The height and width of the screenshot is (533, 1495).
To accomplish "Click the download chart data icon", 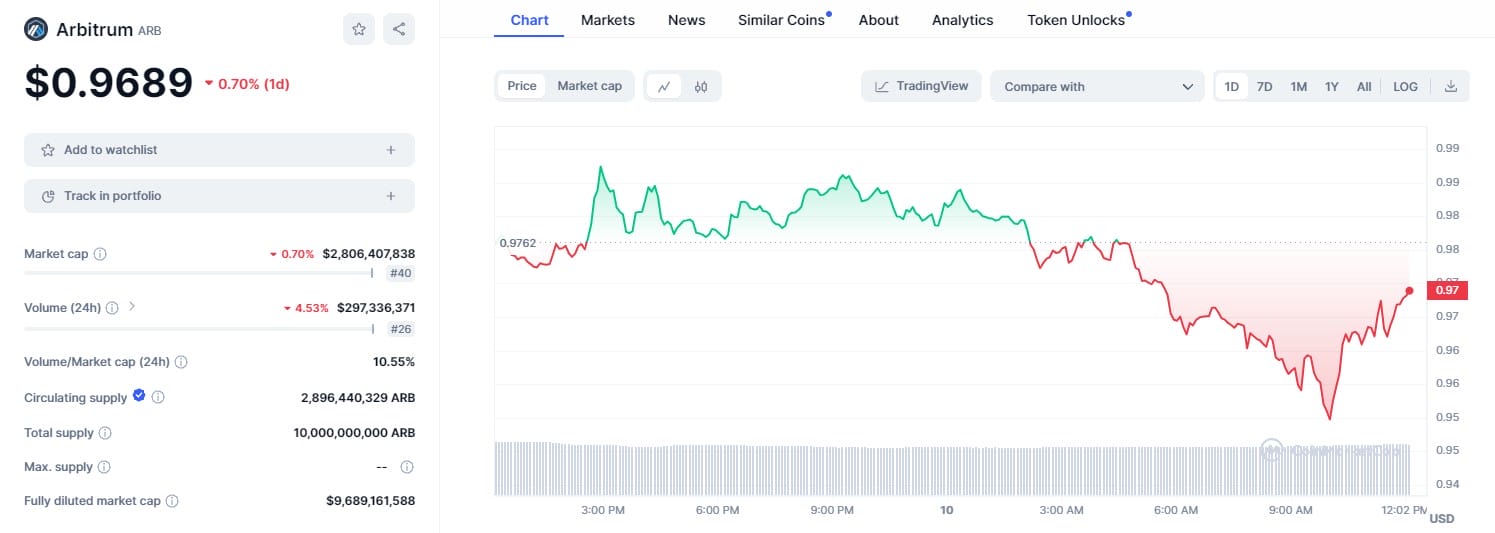I will tap(1451, 86).
